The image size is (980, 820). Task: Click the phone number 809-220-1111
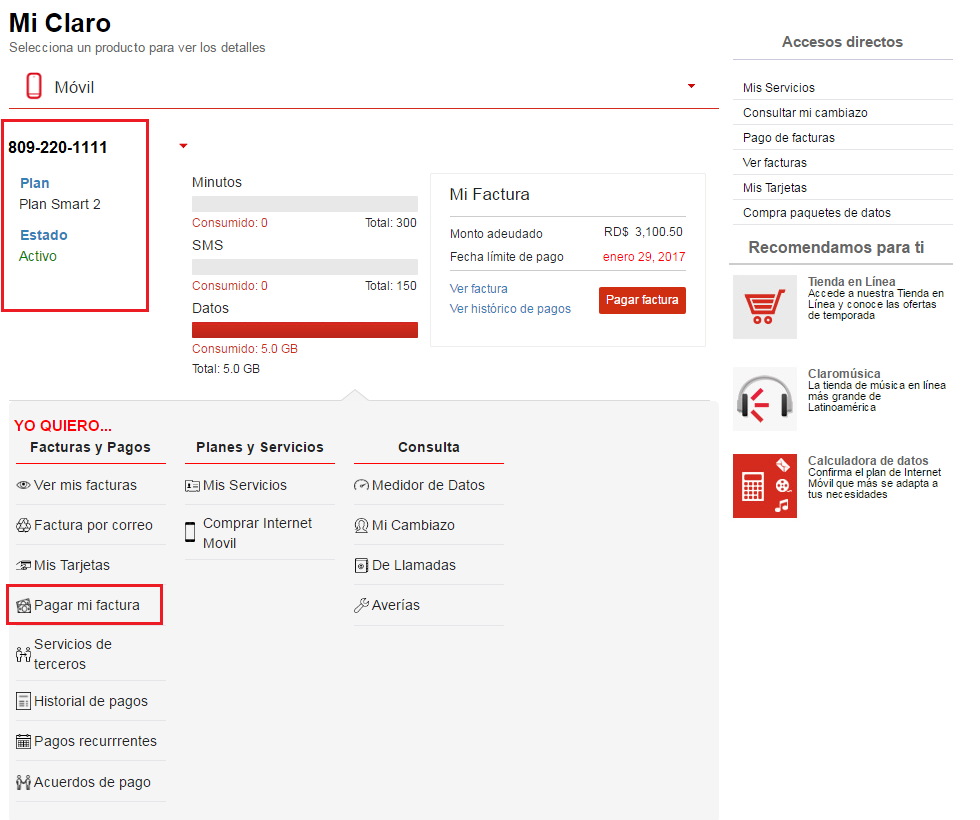58,148
